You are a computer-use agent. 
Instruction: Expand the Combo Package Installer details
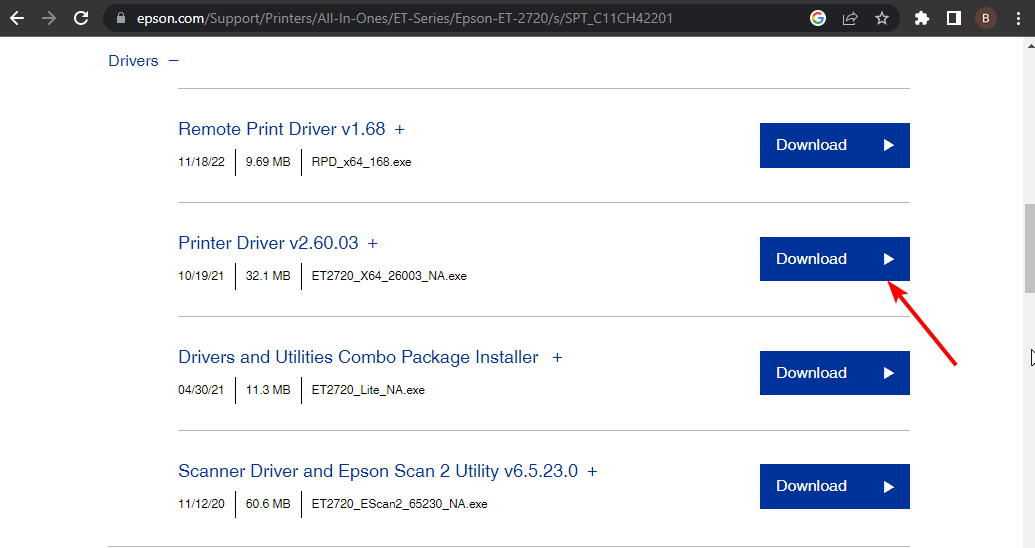pyautogui.click(x=557, y=358)
